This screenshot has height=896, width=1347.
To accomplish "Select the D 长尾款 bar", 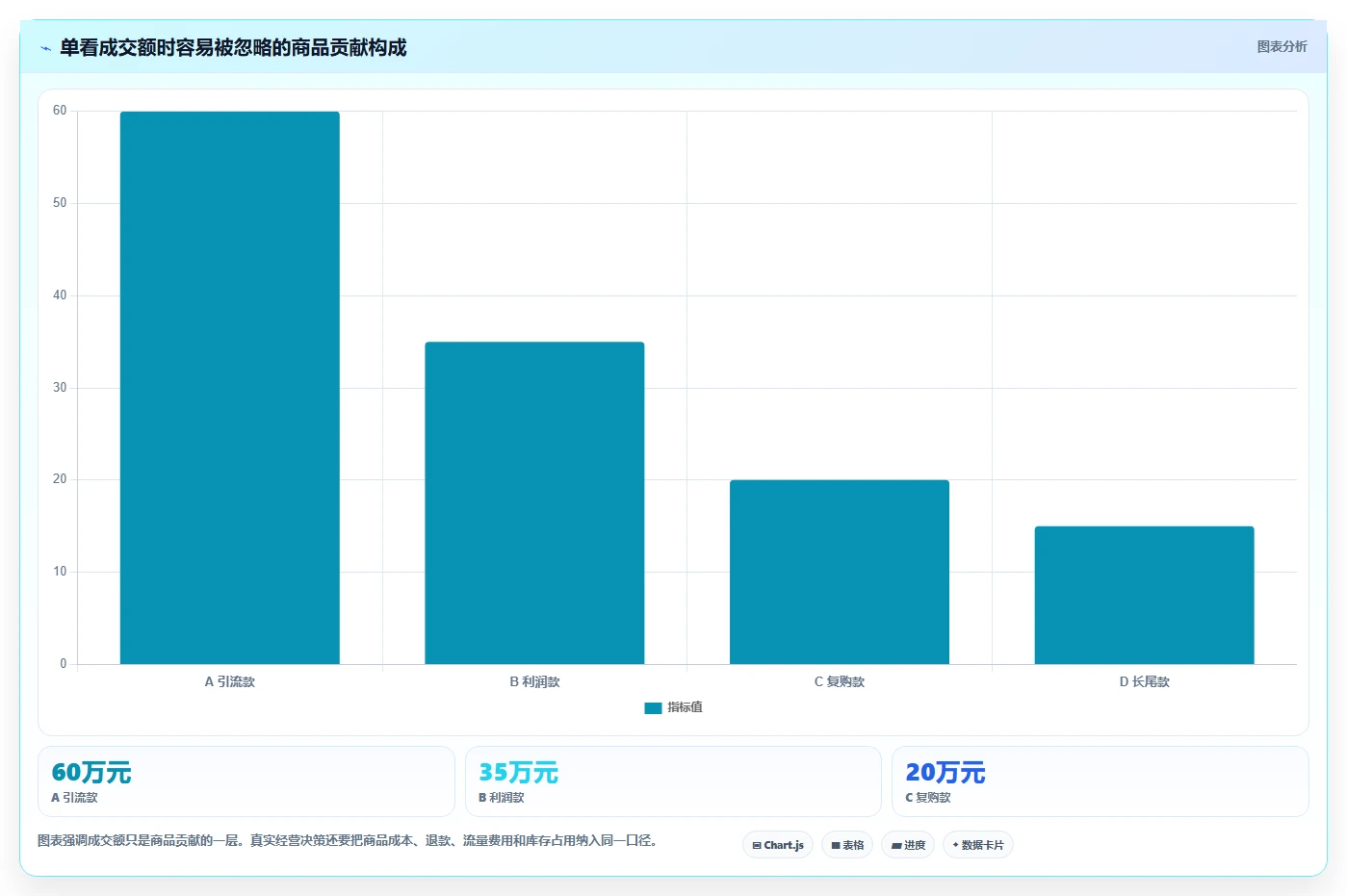I will click(1144, 595).
